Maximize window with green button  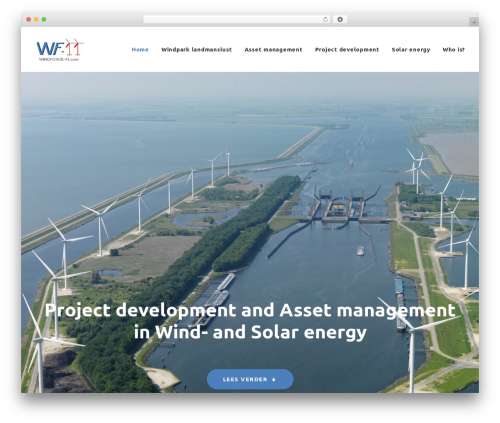pyautogui.click(x=44, y=20)
